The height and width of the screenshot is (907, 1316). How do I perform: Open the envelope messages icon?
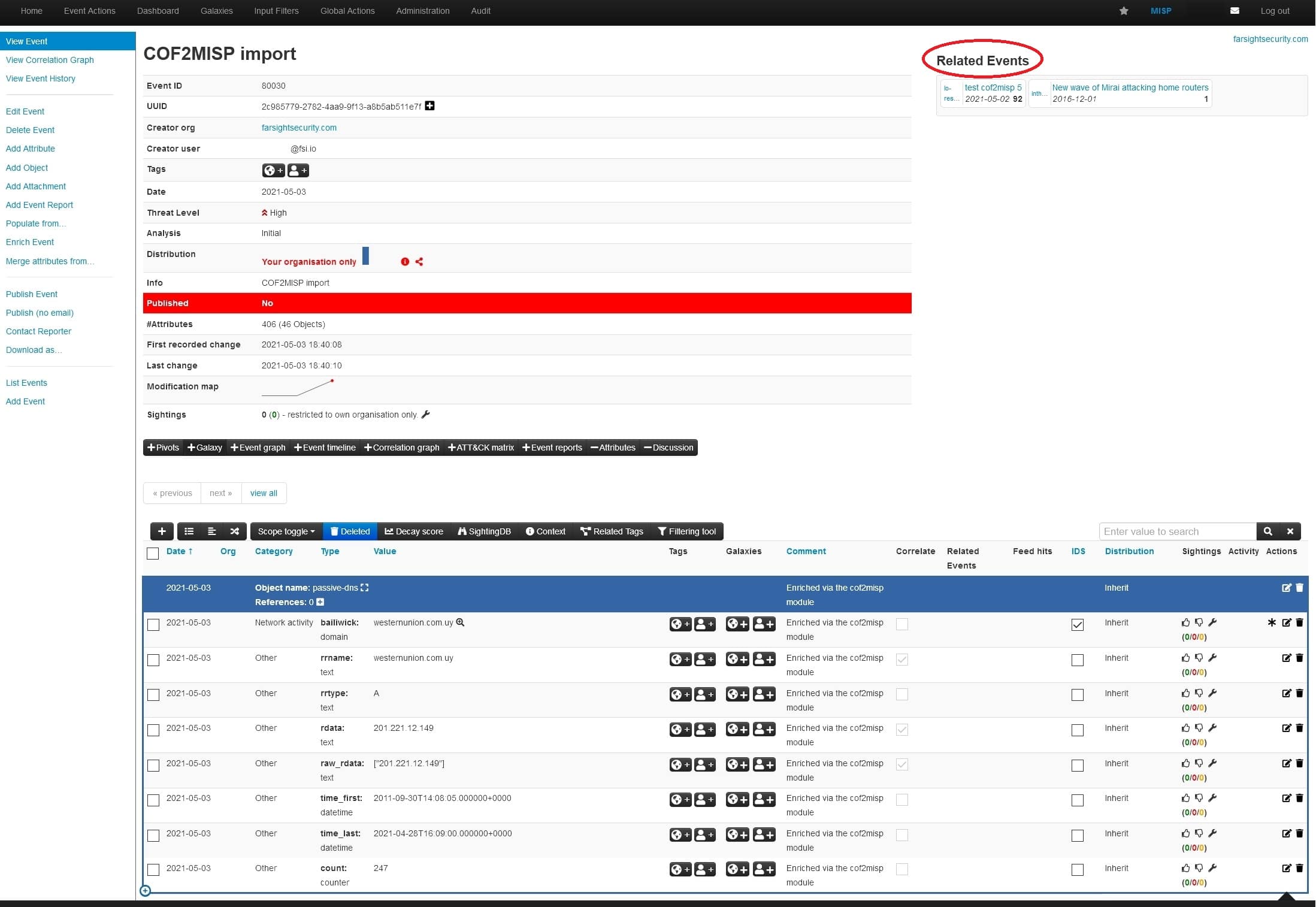(x=1235, y=11)
